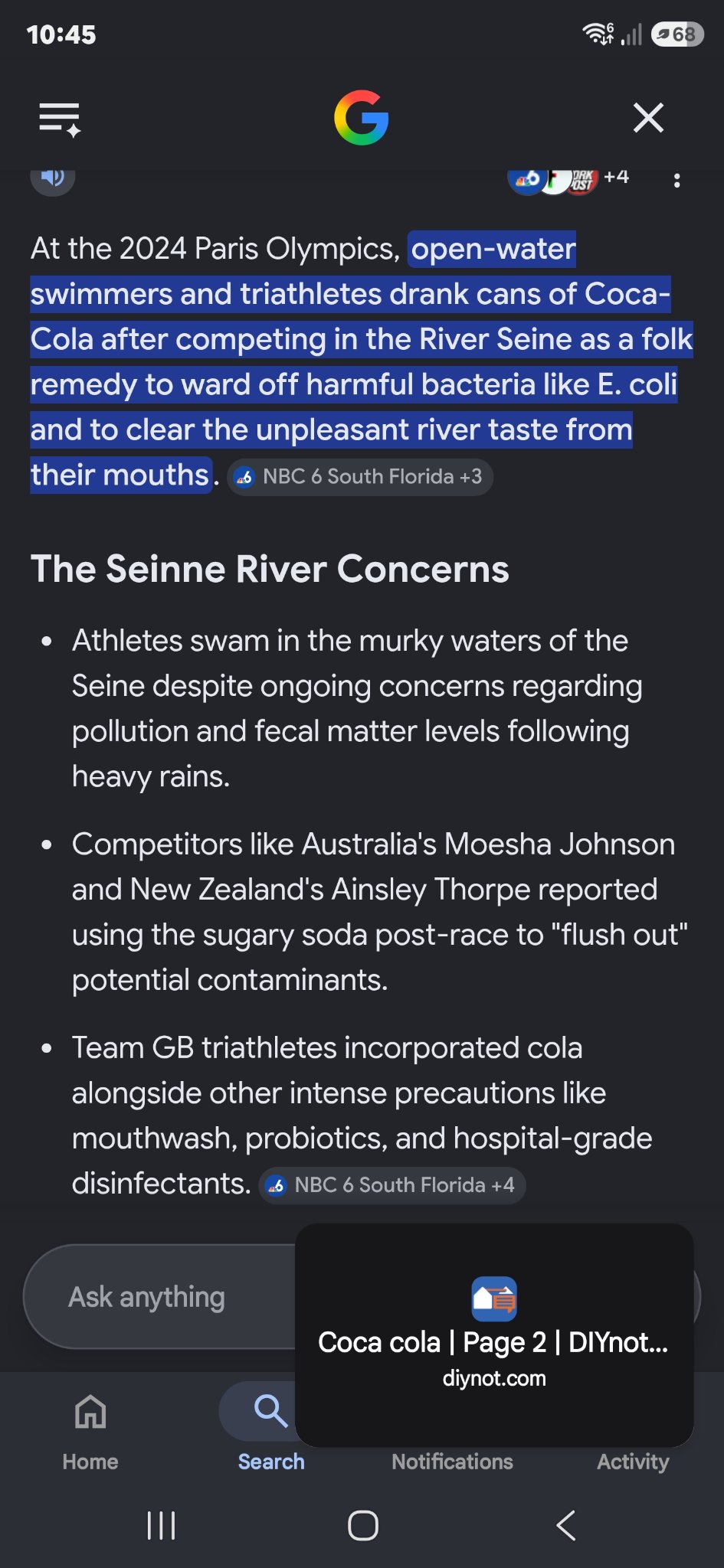Tap the Android home button
This screenshot has width=724, height=1568.
pyautogui.click(x=362, y=1525)
